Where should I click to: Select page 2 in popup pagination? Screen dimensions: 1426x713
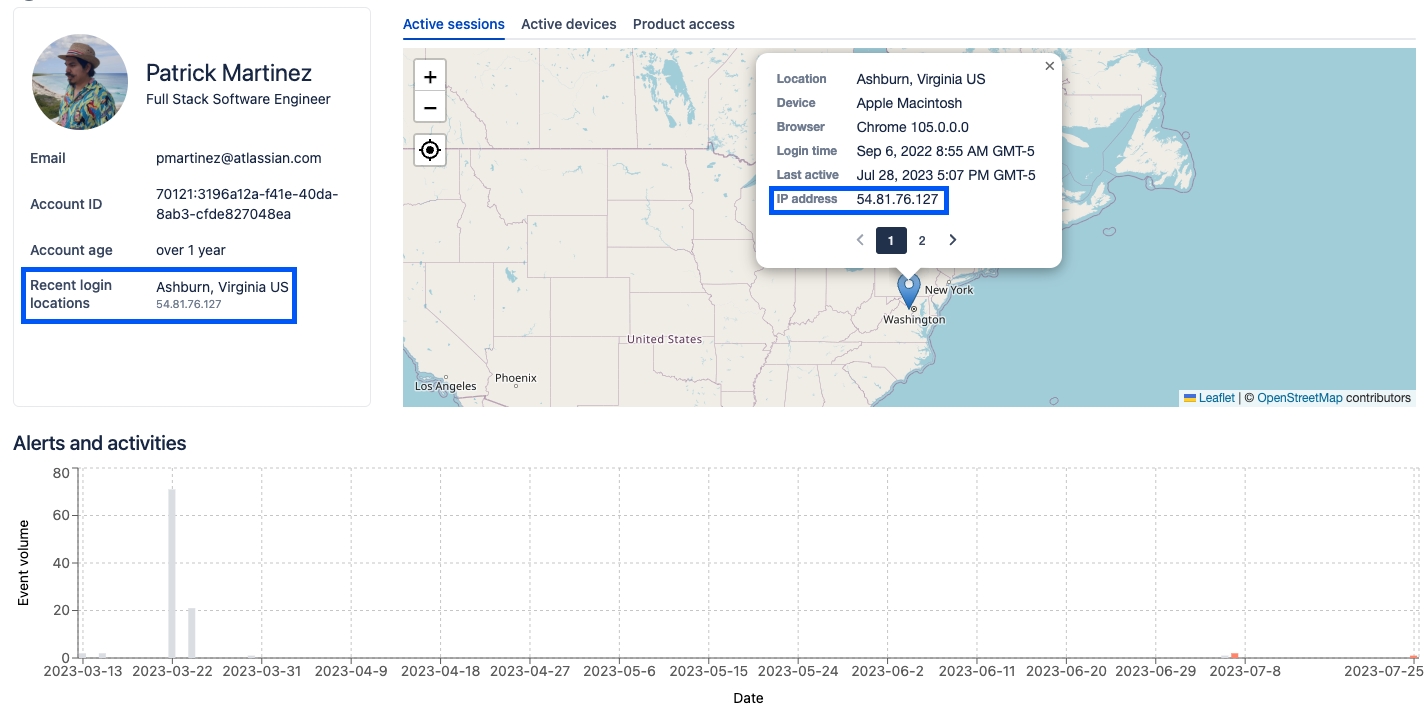pyautogui.click(x=922, y=240)
